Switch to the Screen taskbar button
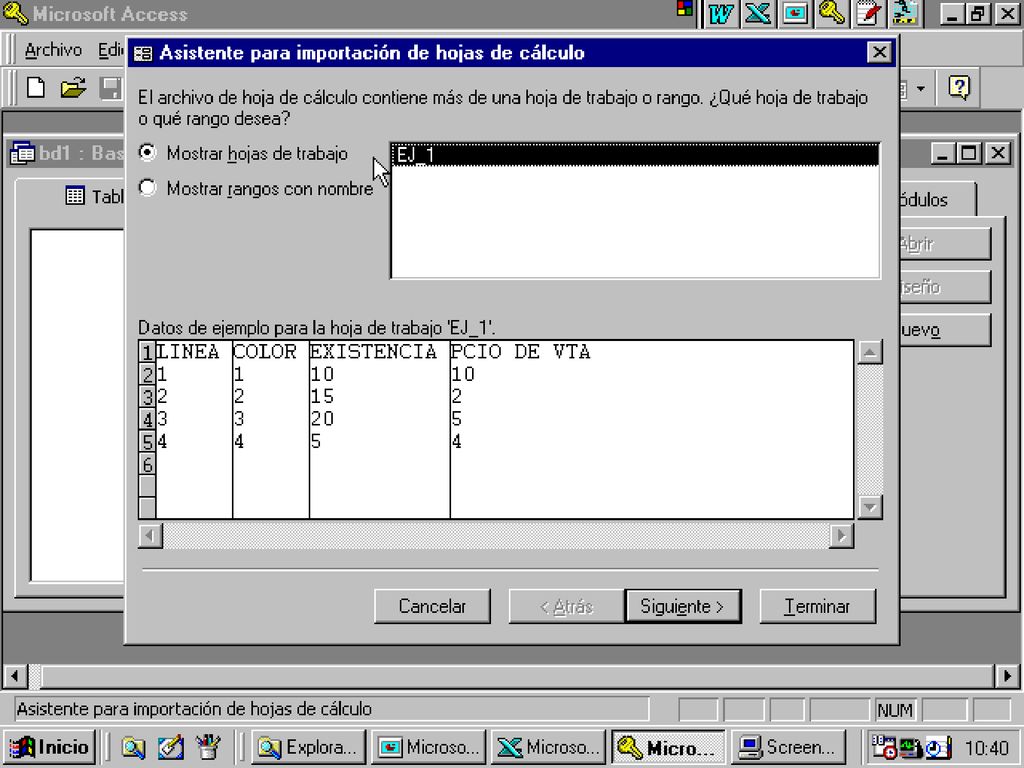Image resolution: width=1024 pixels, height=768 pixels. point(788,747)
